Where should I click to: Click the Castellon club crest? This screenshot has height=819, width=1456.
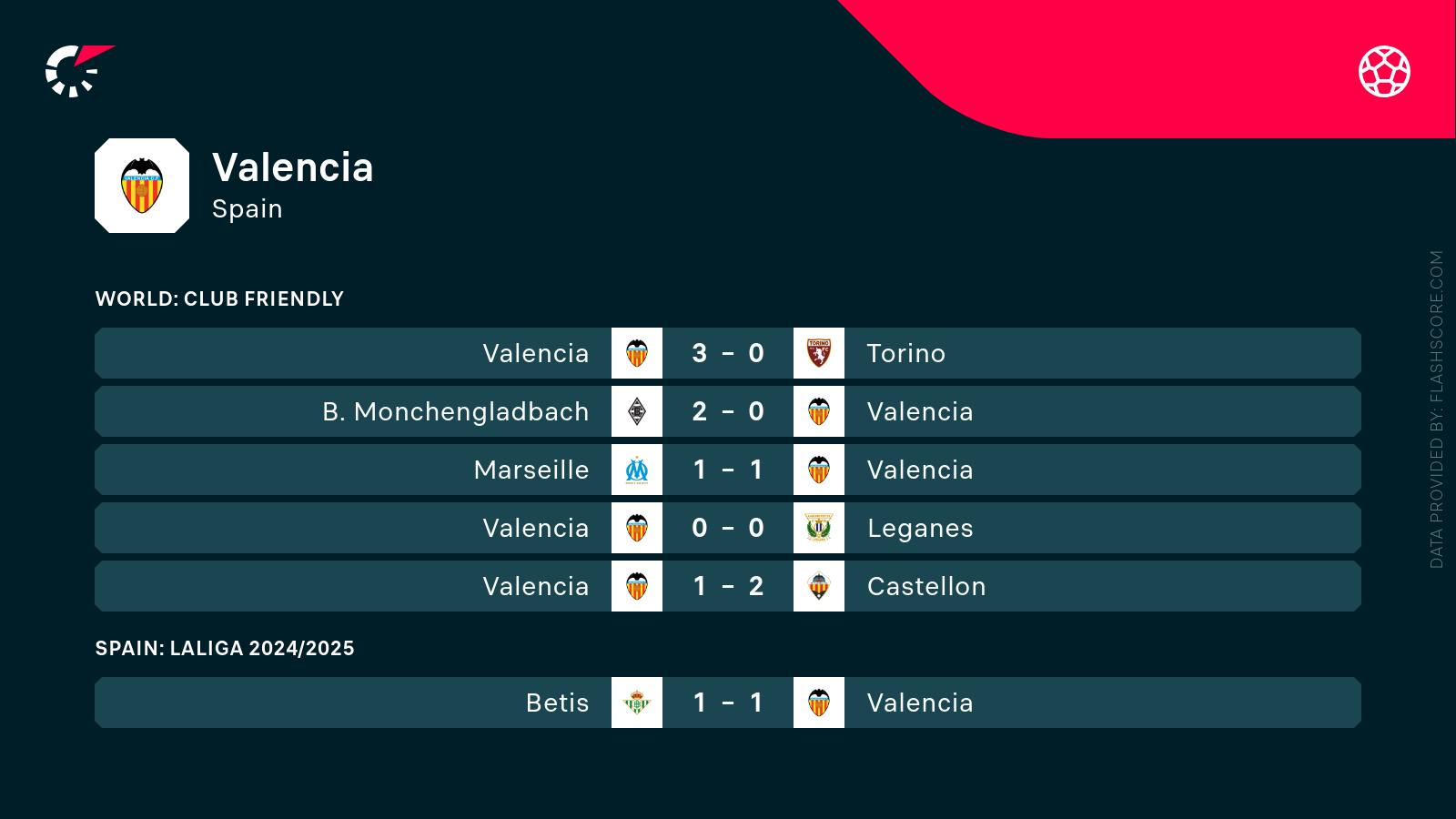pyautogui.click(x=819, y=586)
